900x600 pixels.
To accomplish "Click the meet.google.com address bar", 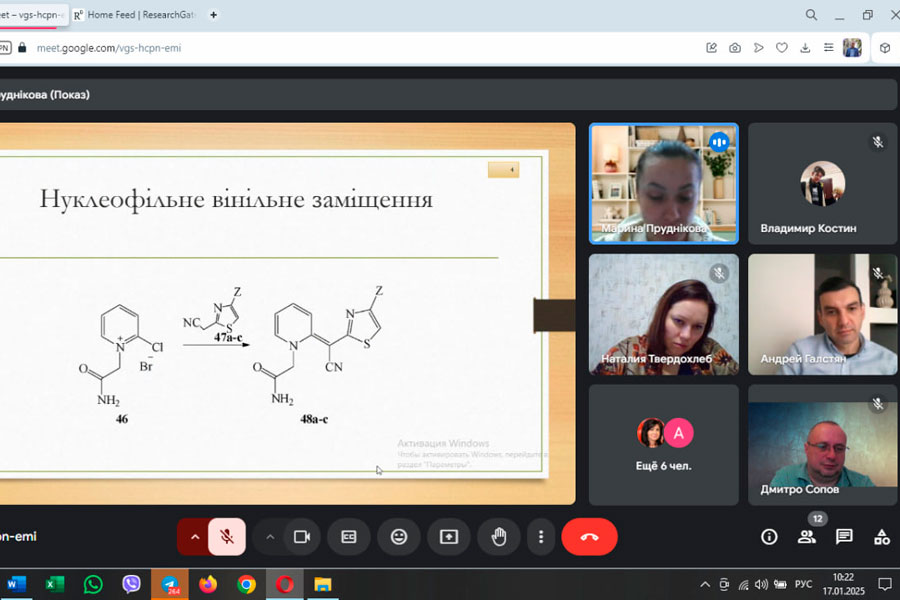I will coord(300,47).
